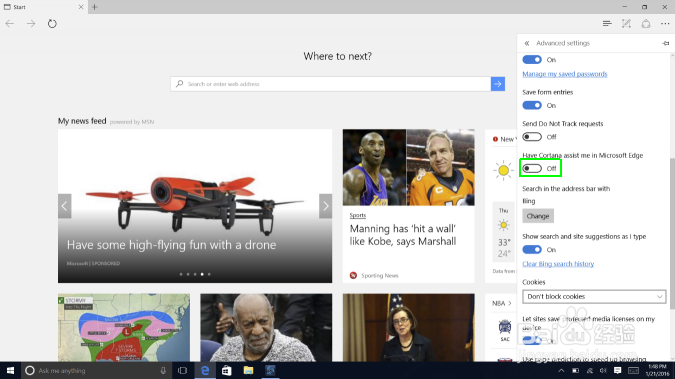
Task: Open File Explorer from the taskbar
Action: [248, 370]
